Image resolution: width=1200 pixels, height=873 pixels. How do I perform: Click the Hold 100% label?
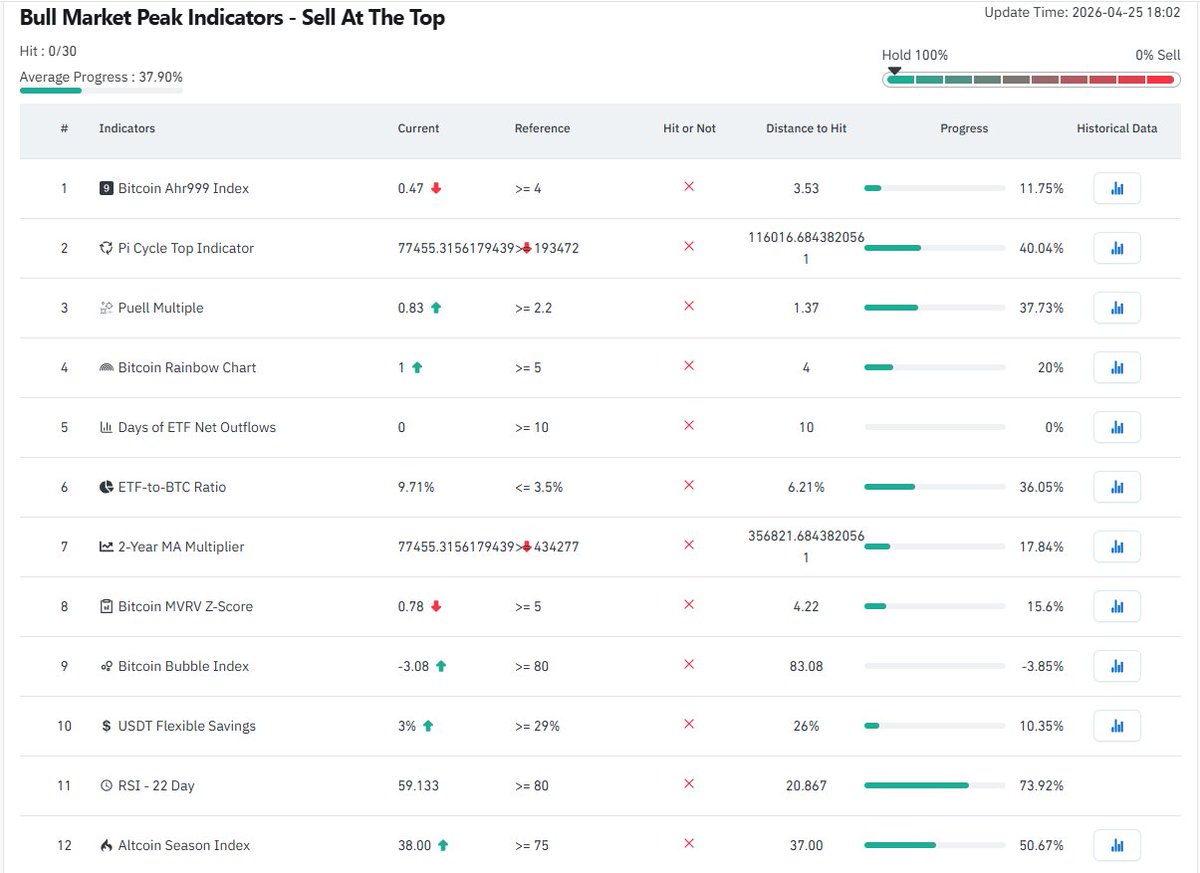click(x=915, y=55)
